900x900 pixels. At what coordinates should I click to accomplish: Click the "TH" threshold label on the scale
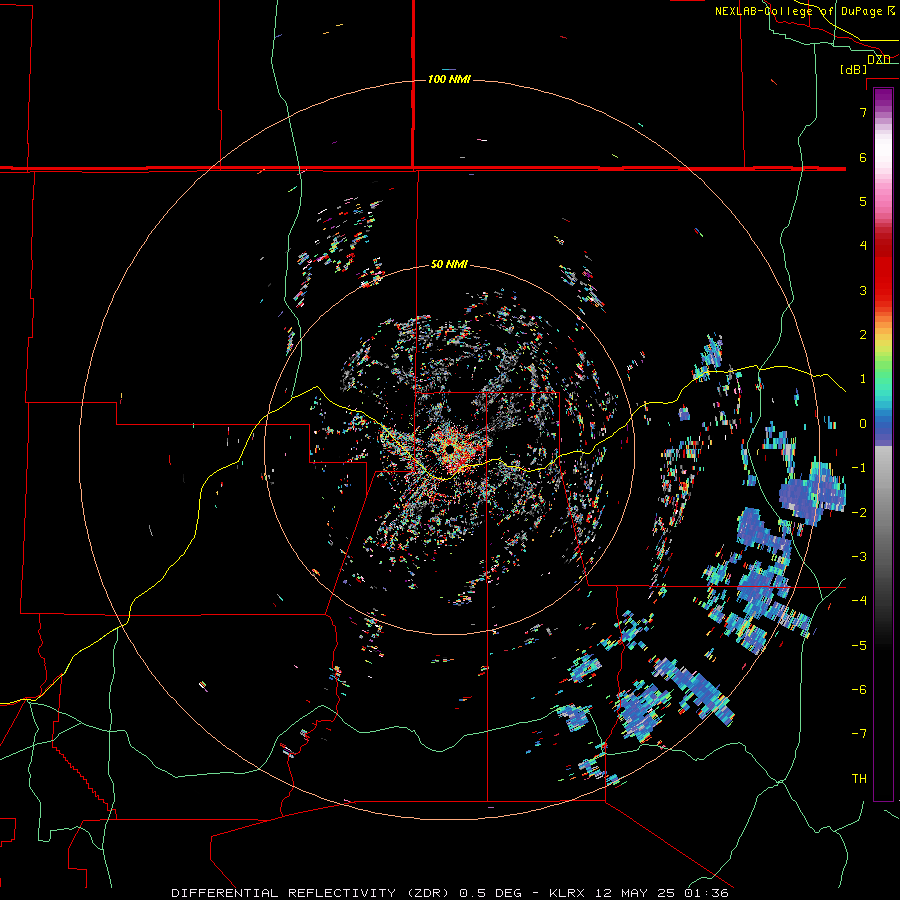click(859, 778)
